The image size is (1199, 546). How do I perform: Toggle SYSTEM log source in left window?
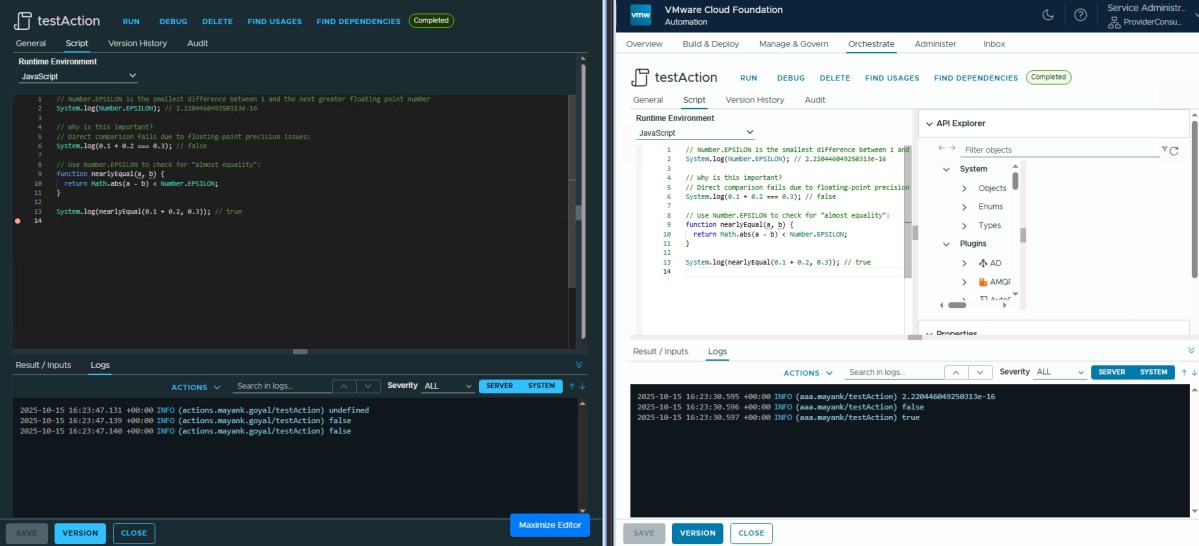(x=541, y=386)
